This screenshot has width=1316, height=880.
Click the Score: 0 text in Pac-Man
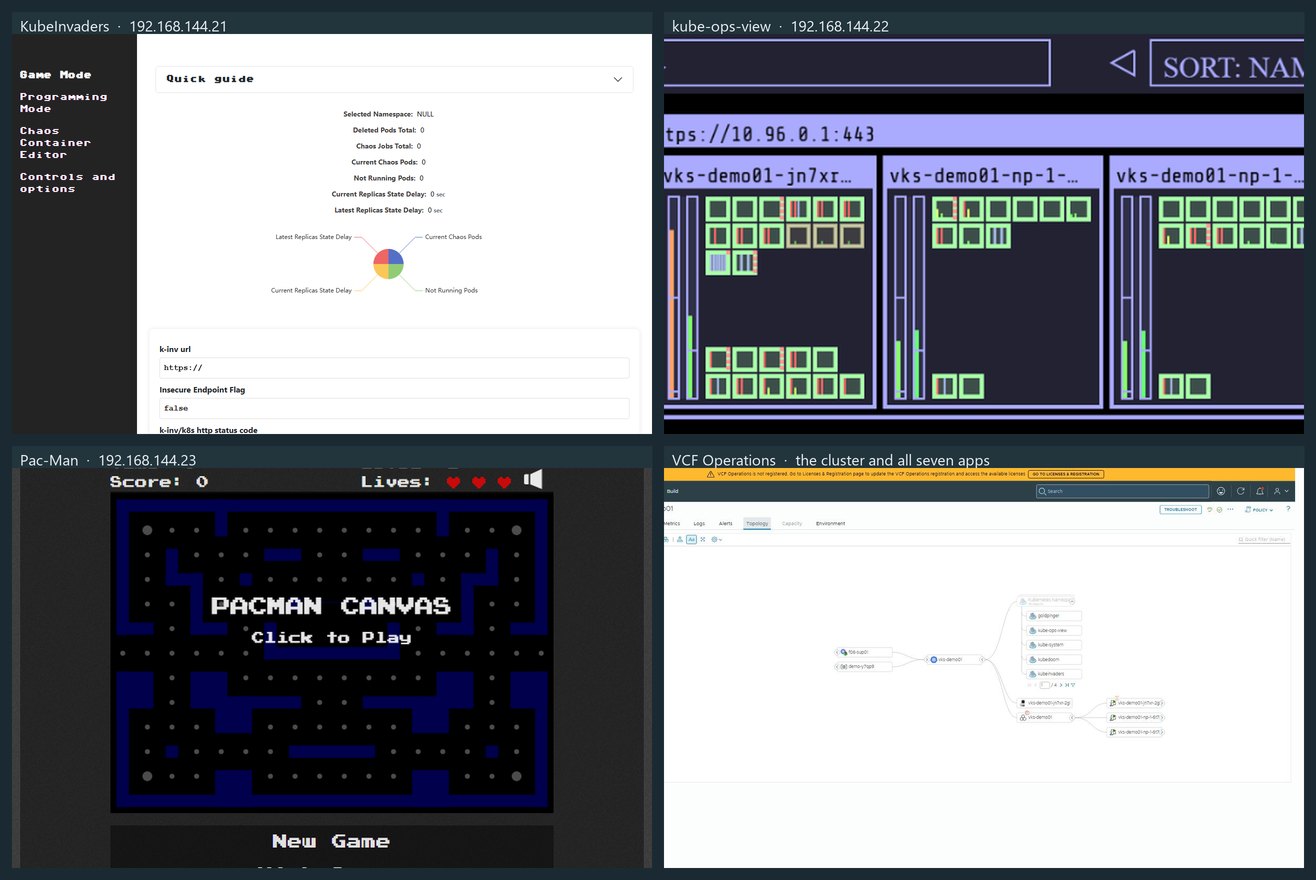(159, 482)
